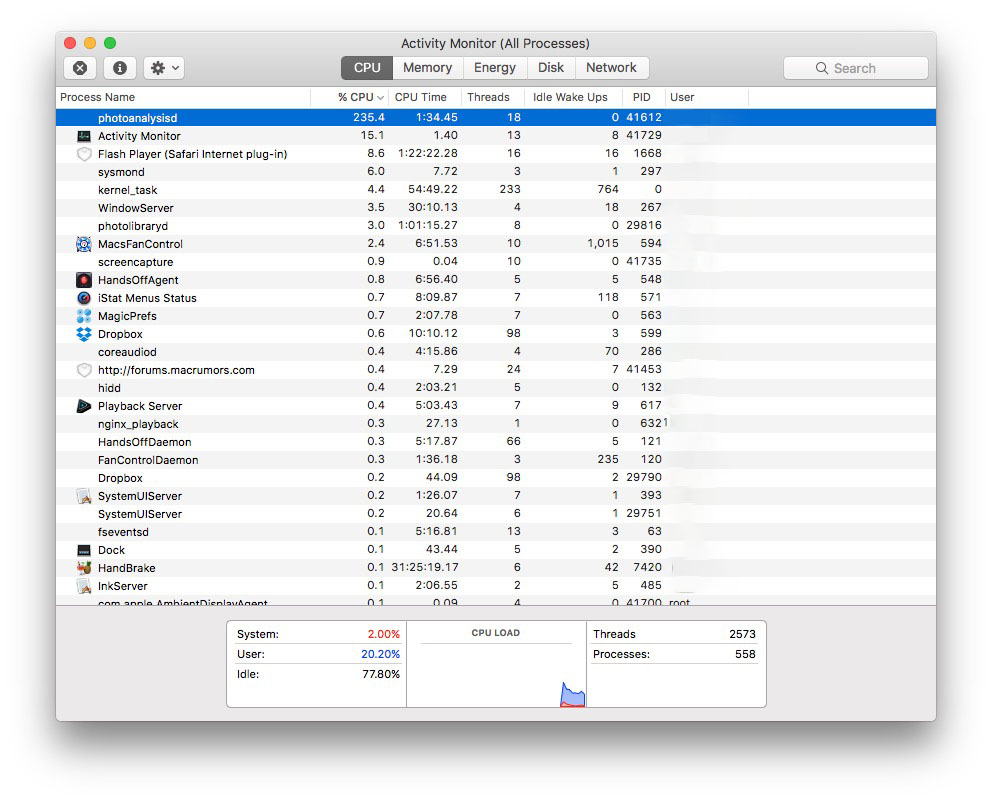Image resolution: width=992 pixels, height=801 pixels.
Task: Click the iStat Menus Status icon
Action: click(84, 298)
